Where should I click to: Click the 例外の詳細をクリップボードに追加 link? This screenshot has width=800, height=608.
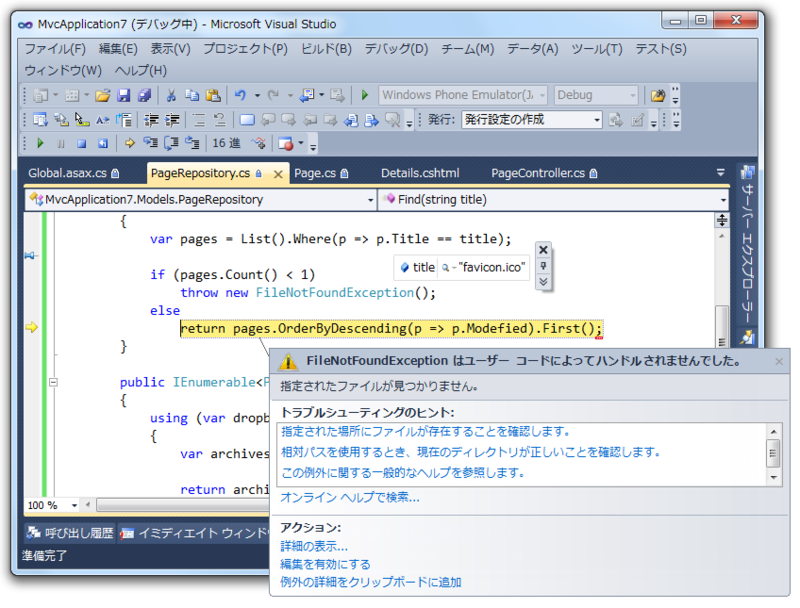[x=370, y=582]
